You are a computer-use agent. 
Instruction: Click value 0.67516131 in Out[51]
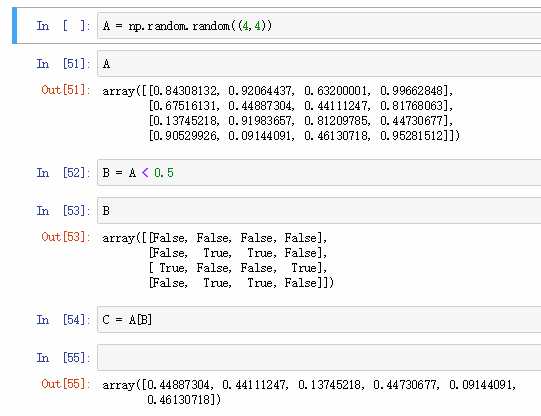tap(185, 106)
